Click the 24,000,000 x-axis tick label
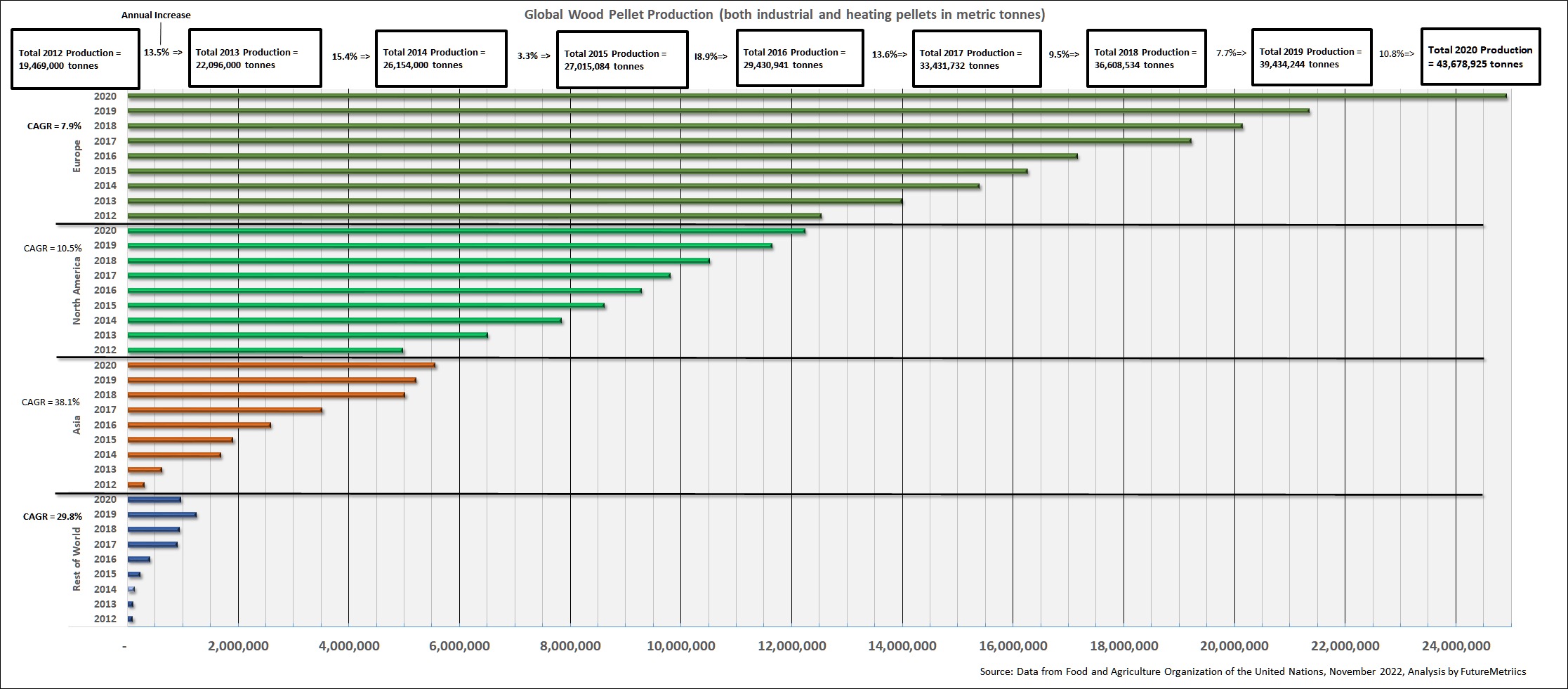Screen dimensions: 1568x689 pos(1455,646)
